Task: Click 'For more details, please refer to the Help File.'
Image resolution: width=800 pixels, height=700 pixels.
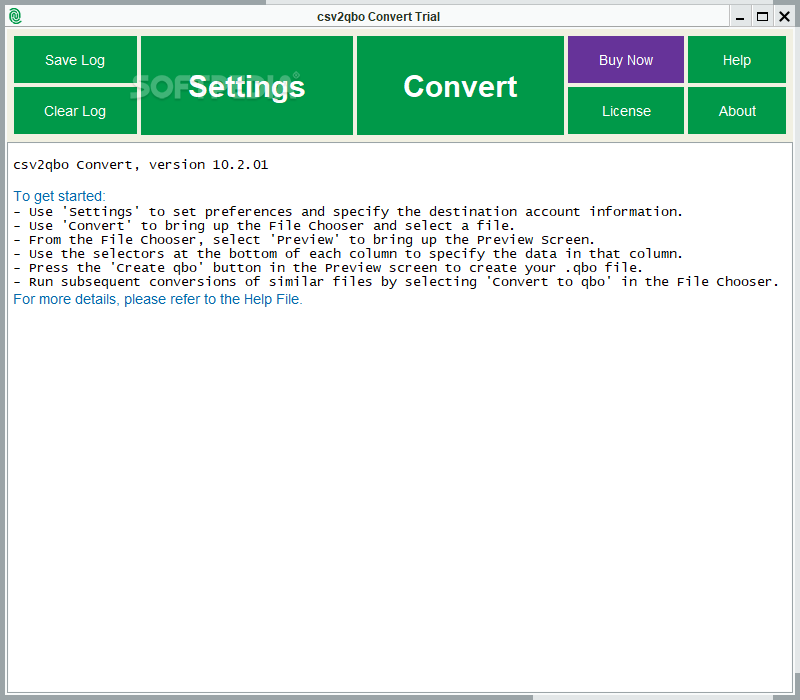Action: (158, 299)
